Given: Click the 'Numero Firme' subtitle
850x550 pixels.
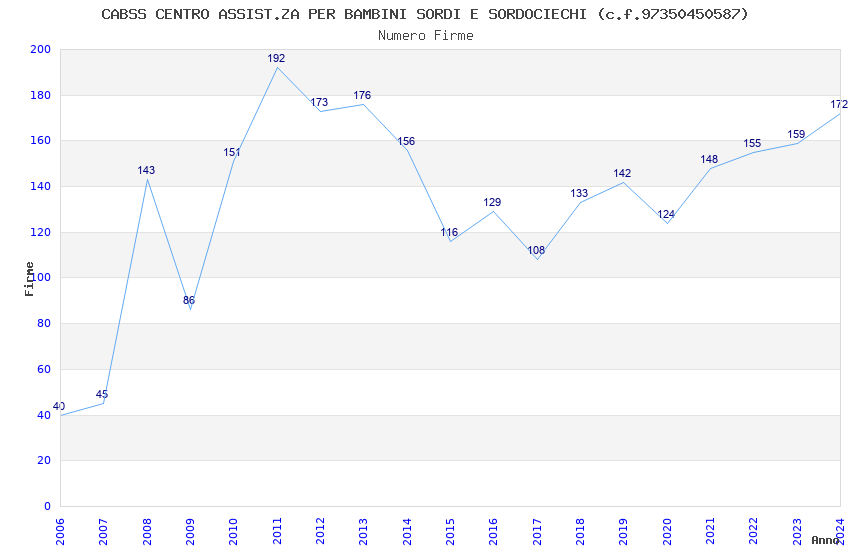Looking at the screenshot, I should (426, 36).
